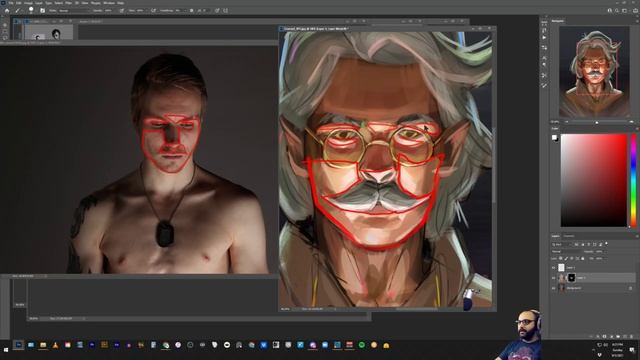The image size is (640, 360).
Task: Toggle pressure for size icon
Action: pos(217,11)
